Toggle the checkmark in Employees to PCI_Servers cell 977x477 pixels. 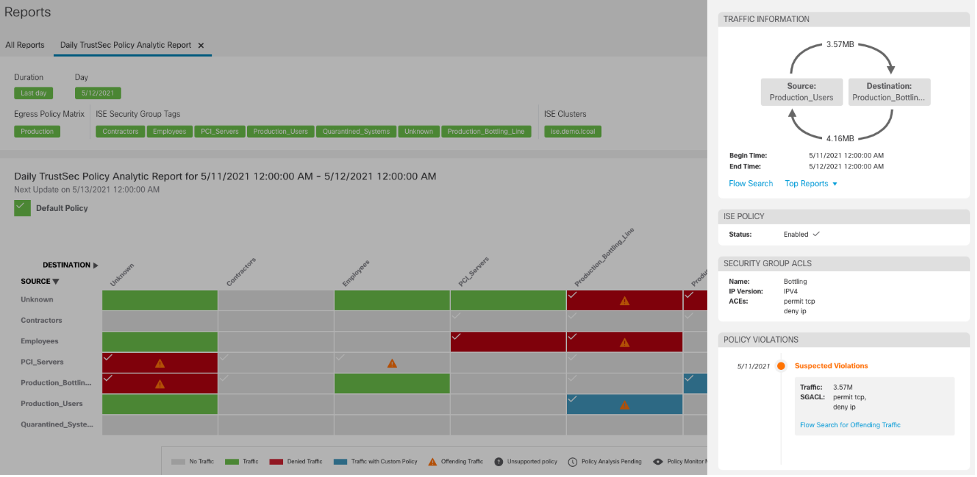(x=457, y=336)
